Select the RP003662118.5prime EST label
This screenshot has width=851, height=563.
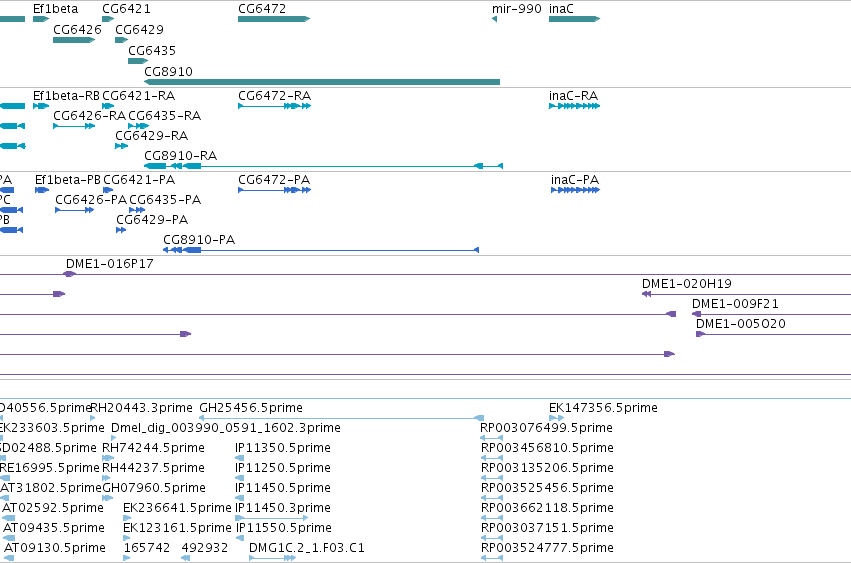[548, 508]
